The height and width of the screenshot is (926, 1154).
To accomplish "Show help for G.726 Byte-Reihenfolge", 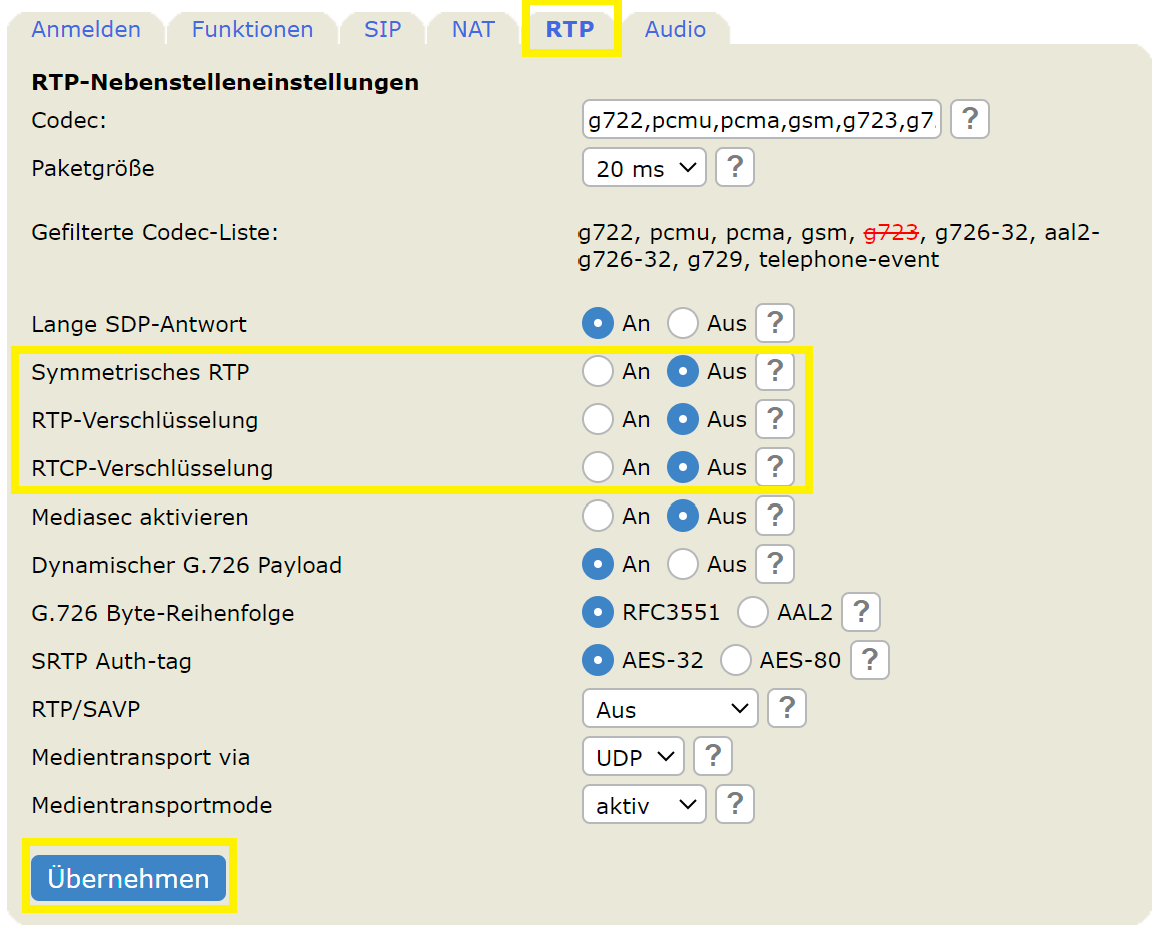I will point(860,612).
